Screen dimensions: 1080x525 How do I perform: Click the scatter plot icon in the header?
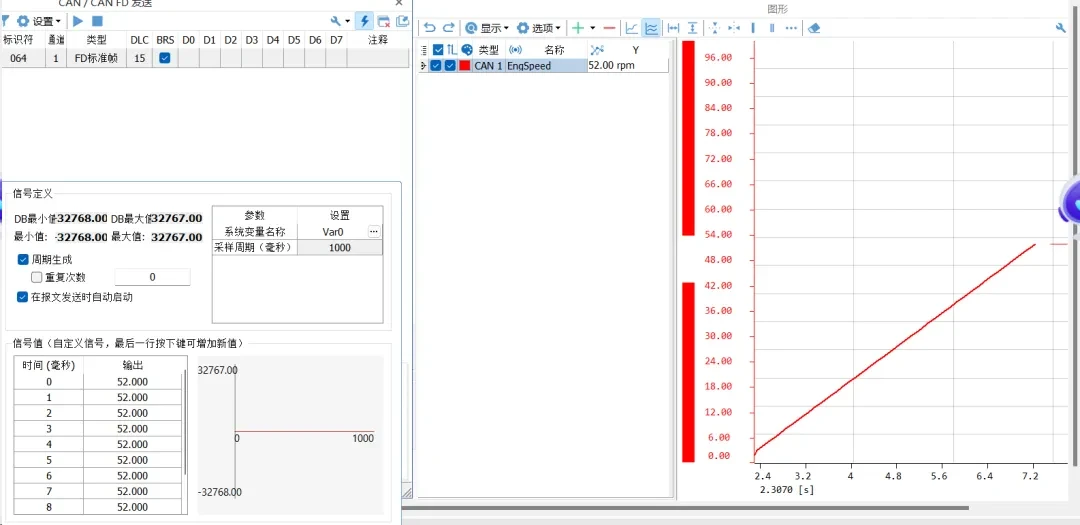(x=597, y=50)
